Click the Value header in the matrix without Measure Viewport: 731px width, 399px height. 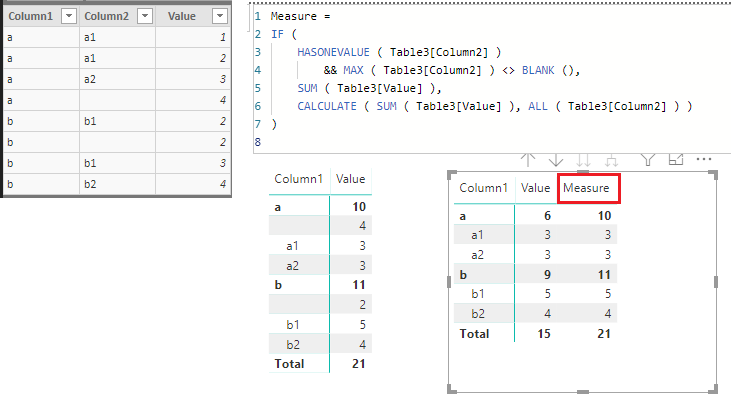pos(351,179)
